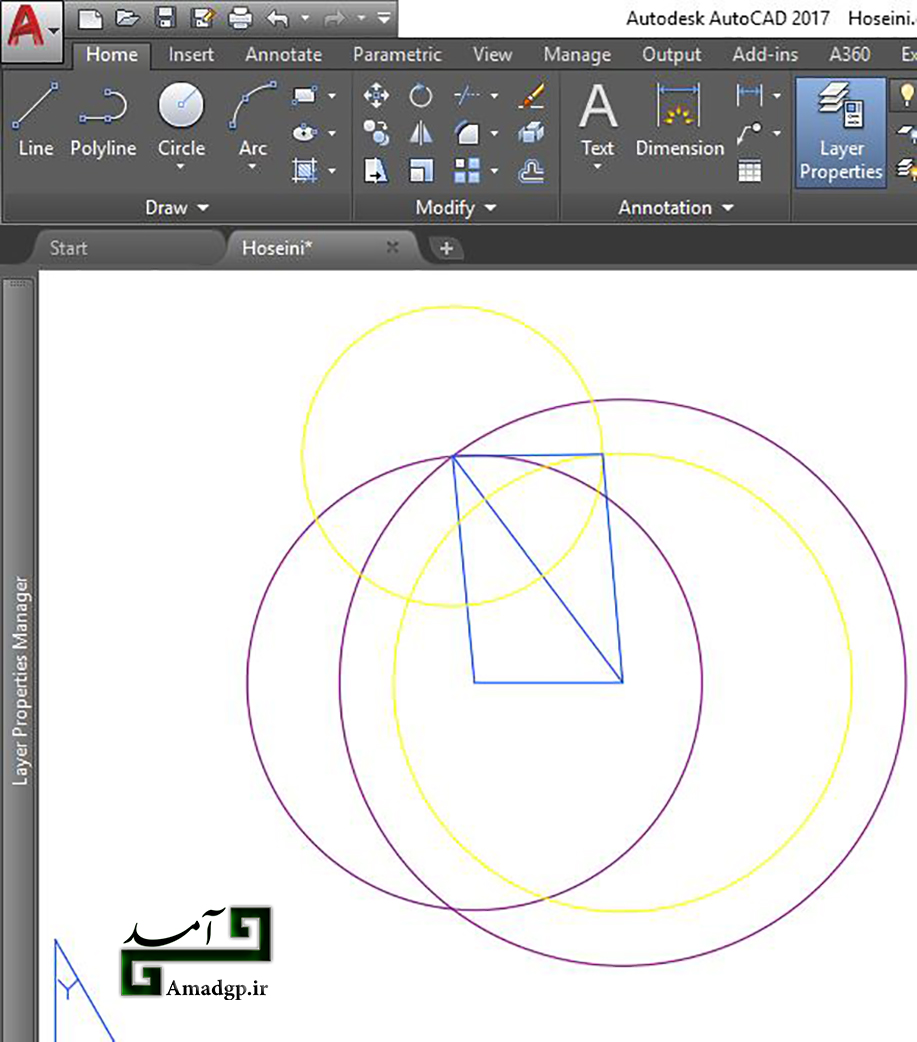The height and width of the screenshot is (1042, 917).
Task: Select the Linear dimension icon
Action: click(x=750, y=96)
